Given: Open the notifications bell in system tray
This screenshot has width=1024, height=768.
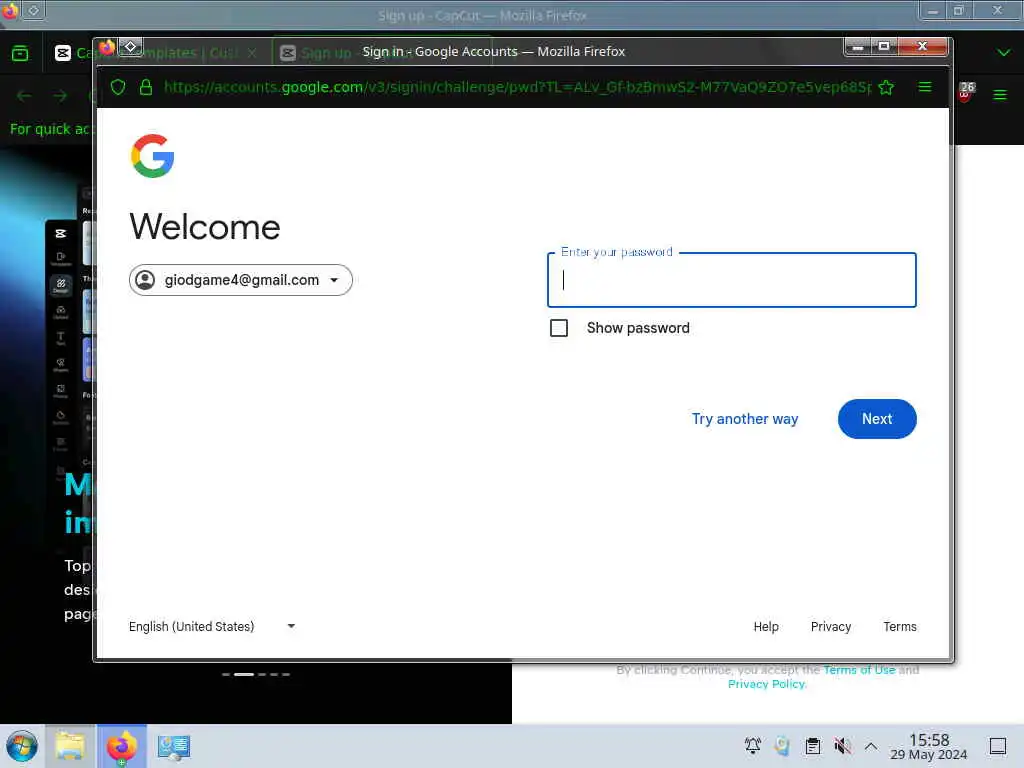Looking at the screenshot, I should (752, 746).
